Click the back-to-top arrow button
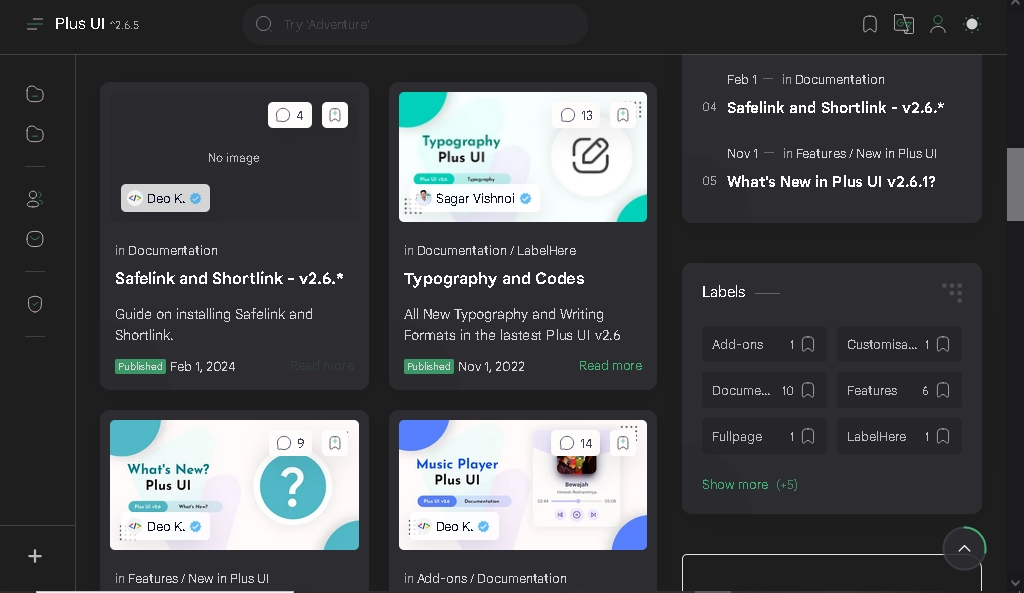 pyautogui.click(x=964, y=548)
